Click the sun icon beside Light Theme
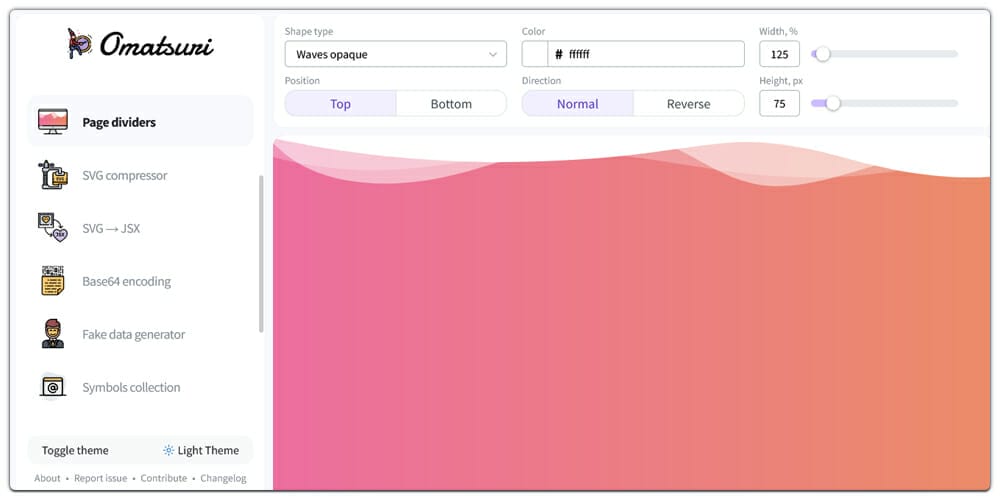This screenshot has height=500, width=1000. click(x=168, y=450)
